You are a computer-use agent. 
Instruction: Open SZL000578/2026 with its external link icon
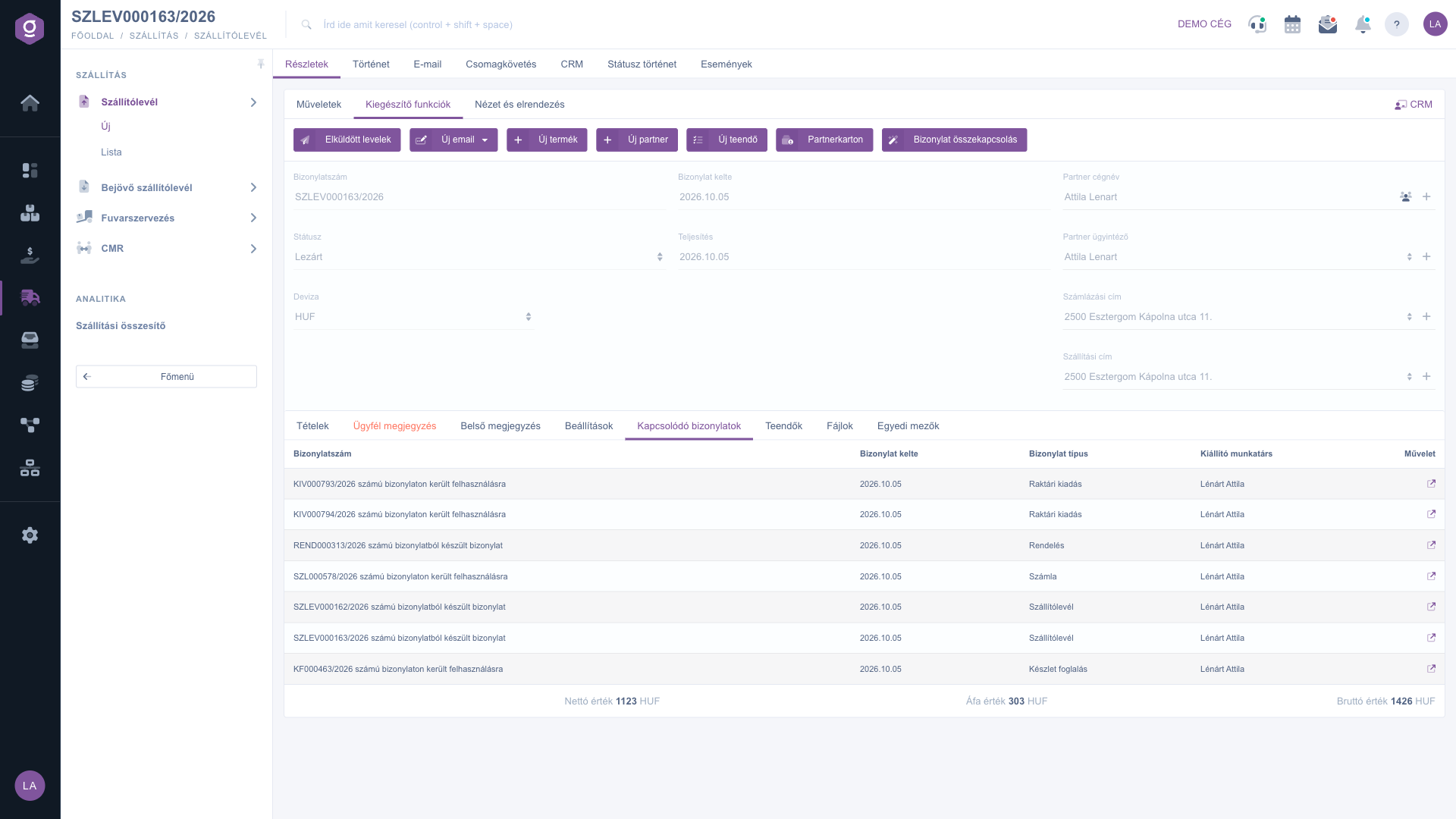click(x=1431, y=576)
